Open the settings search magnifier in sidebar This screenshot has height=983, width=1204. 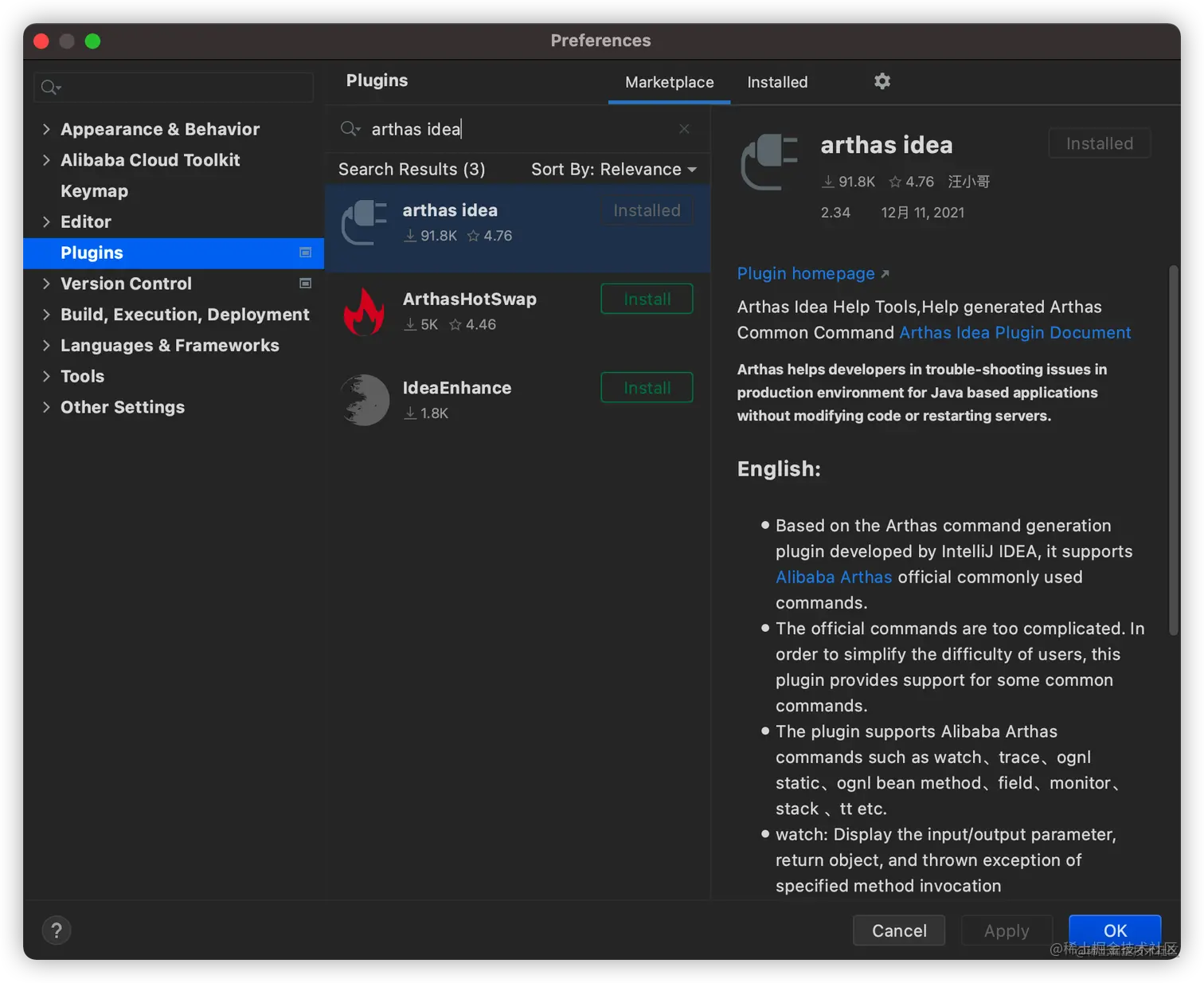(51, 87)
